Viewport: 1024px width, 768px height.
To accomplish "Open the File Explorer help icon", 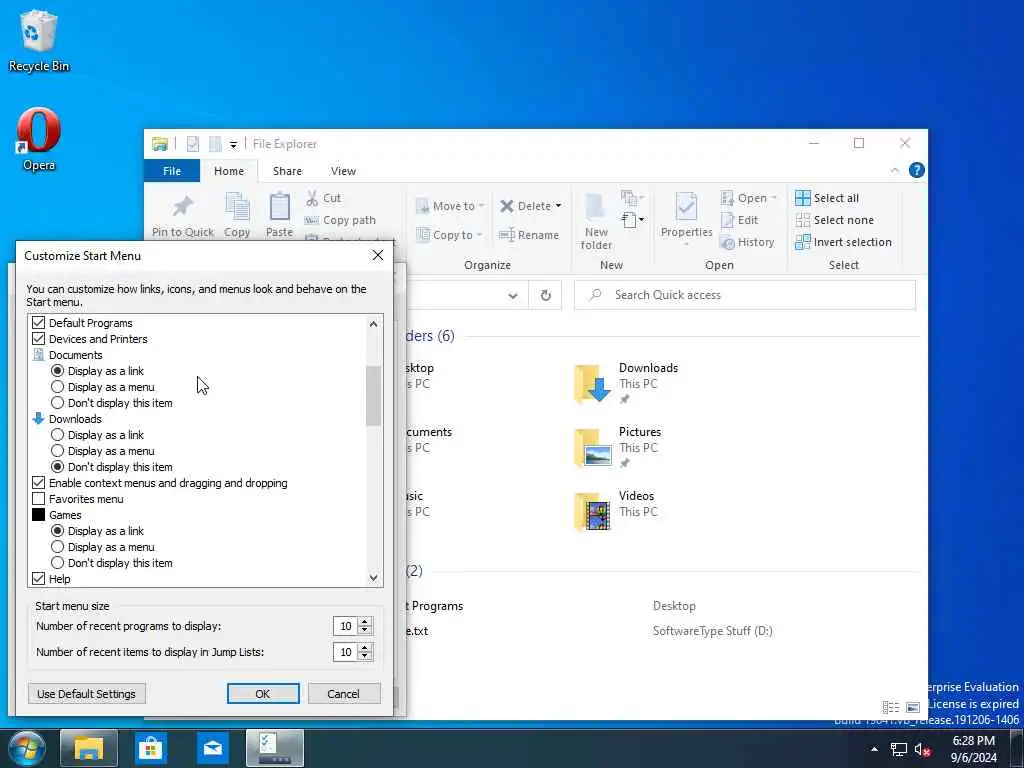I will tap(916, 170).
